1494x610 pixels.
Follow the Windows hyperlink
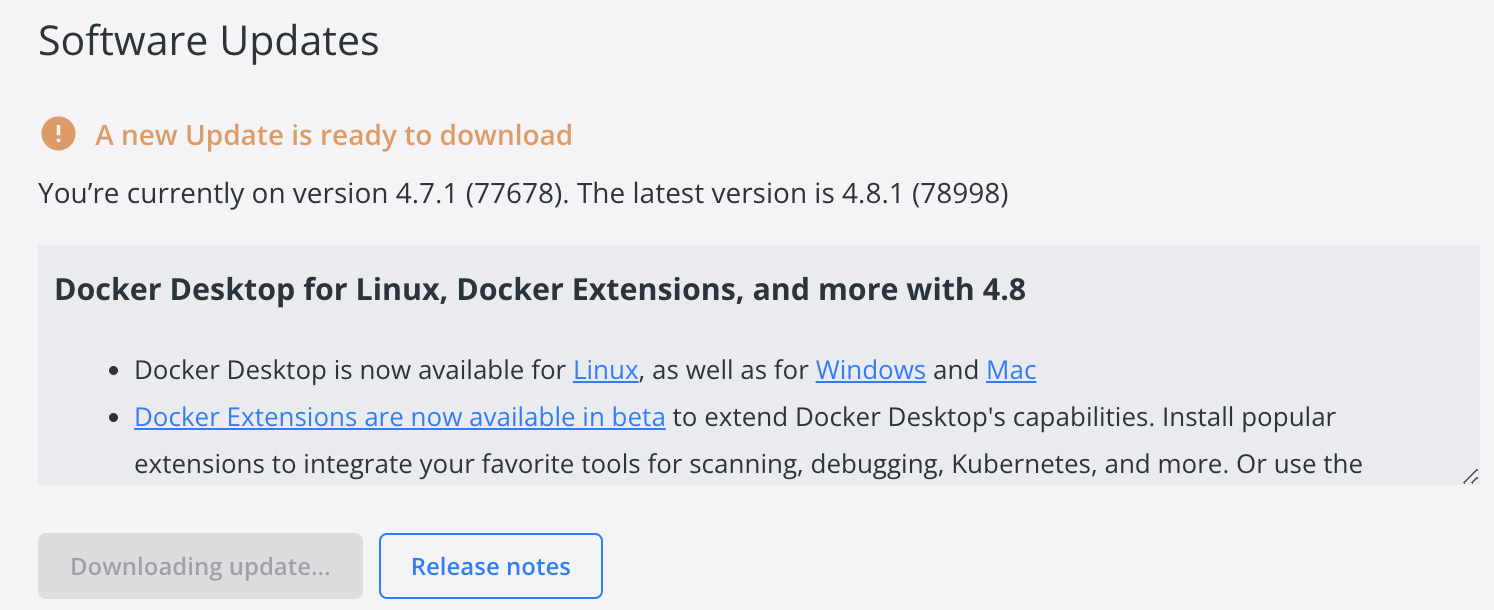870,370
